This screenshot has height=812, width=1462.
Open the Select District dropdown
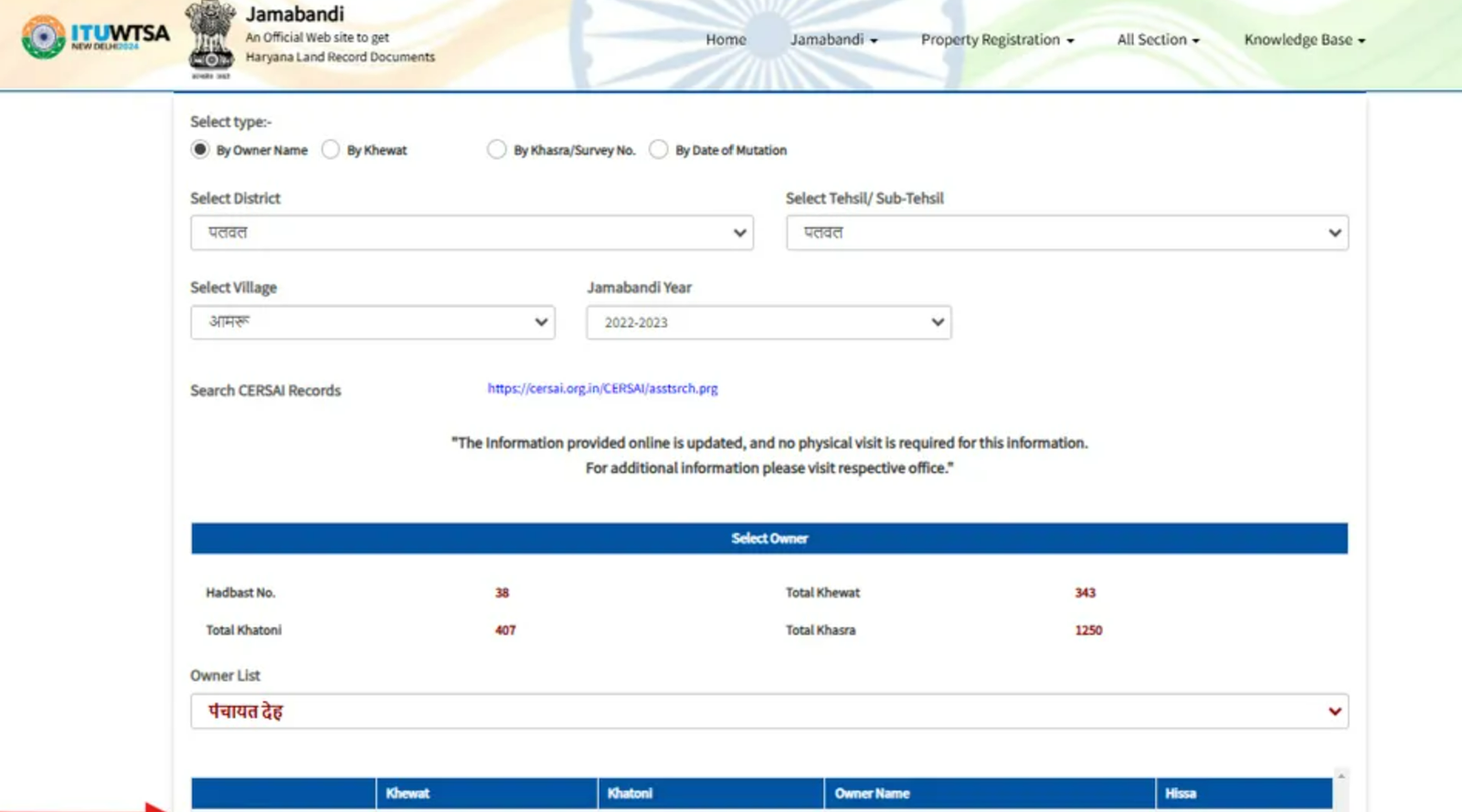(471, 233)
